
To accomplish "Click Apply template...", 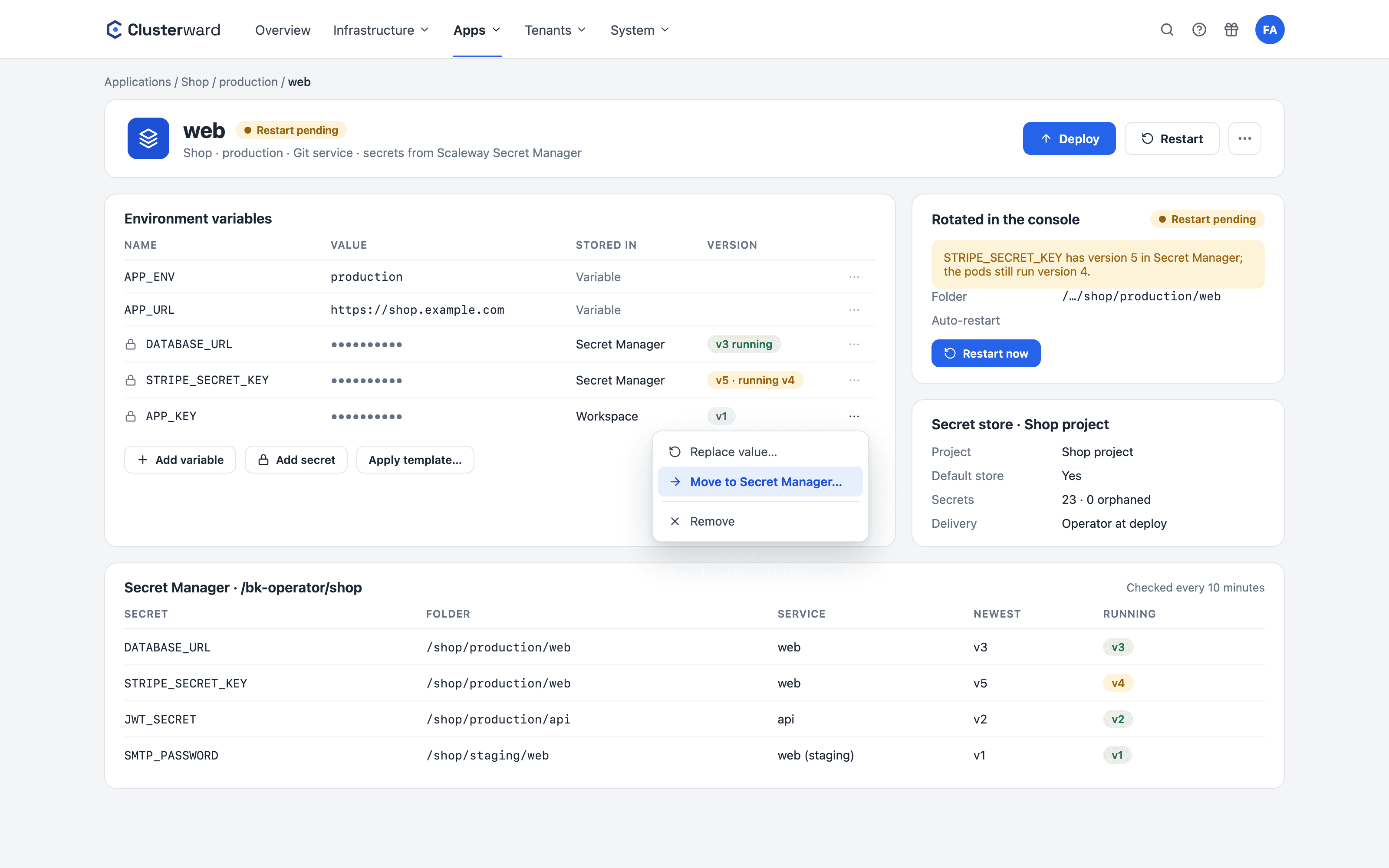I will click(x=415, y=460).
